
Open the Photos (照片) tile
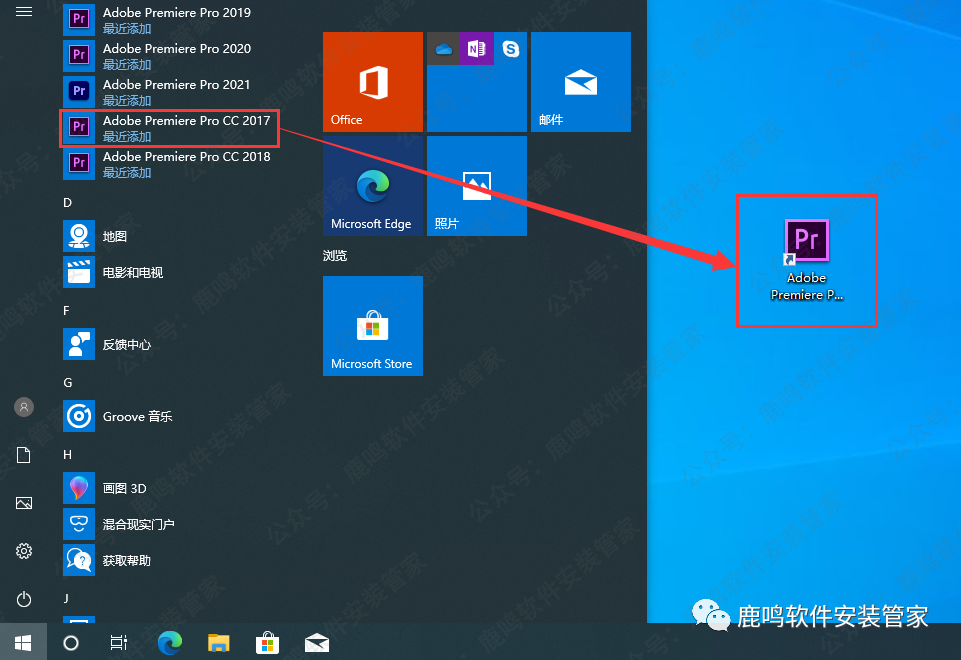click(x=477, y=186)
